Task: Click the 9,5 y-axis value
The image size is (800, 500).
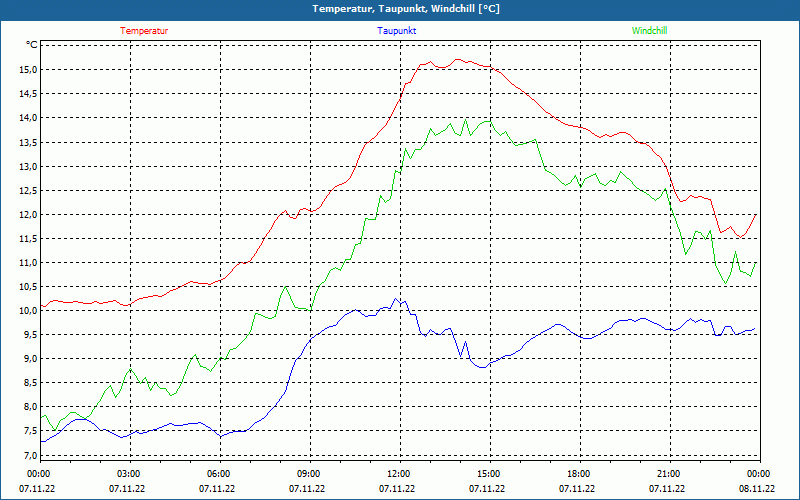Action: (x=30, y=335)
